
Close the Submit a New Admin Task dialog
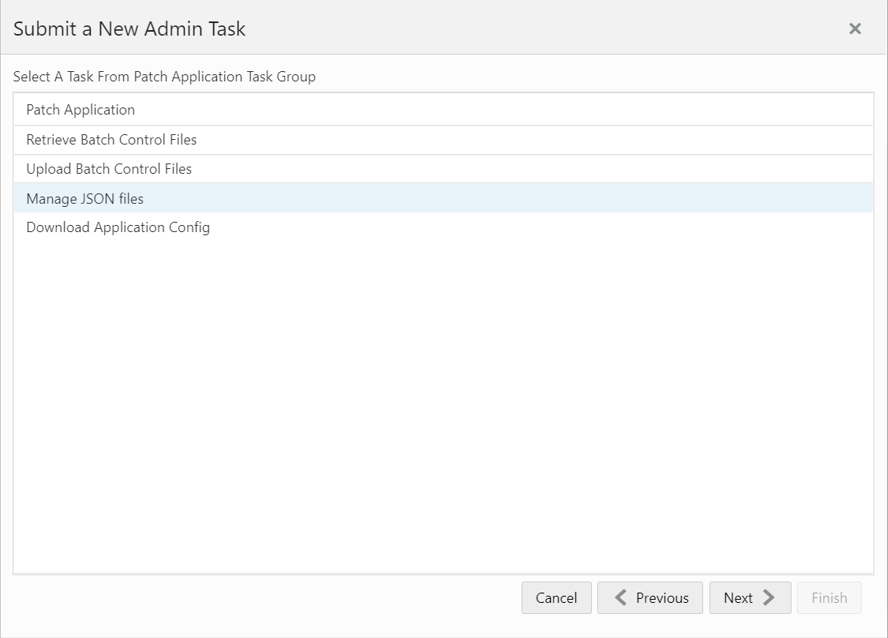point(855,28)
